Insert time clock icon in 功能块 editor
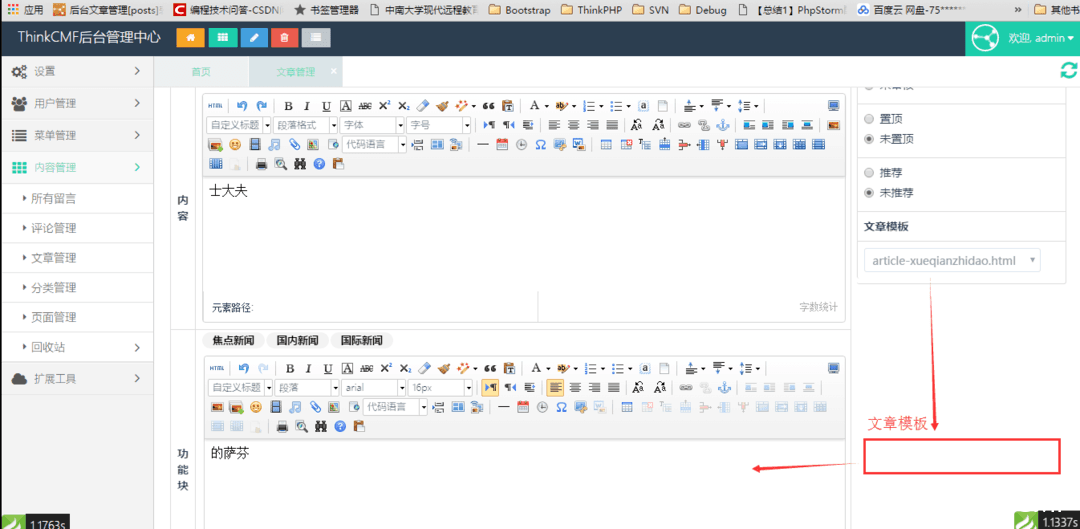 click(542, 407)
